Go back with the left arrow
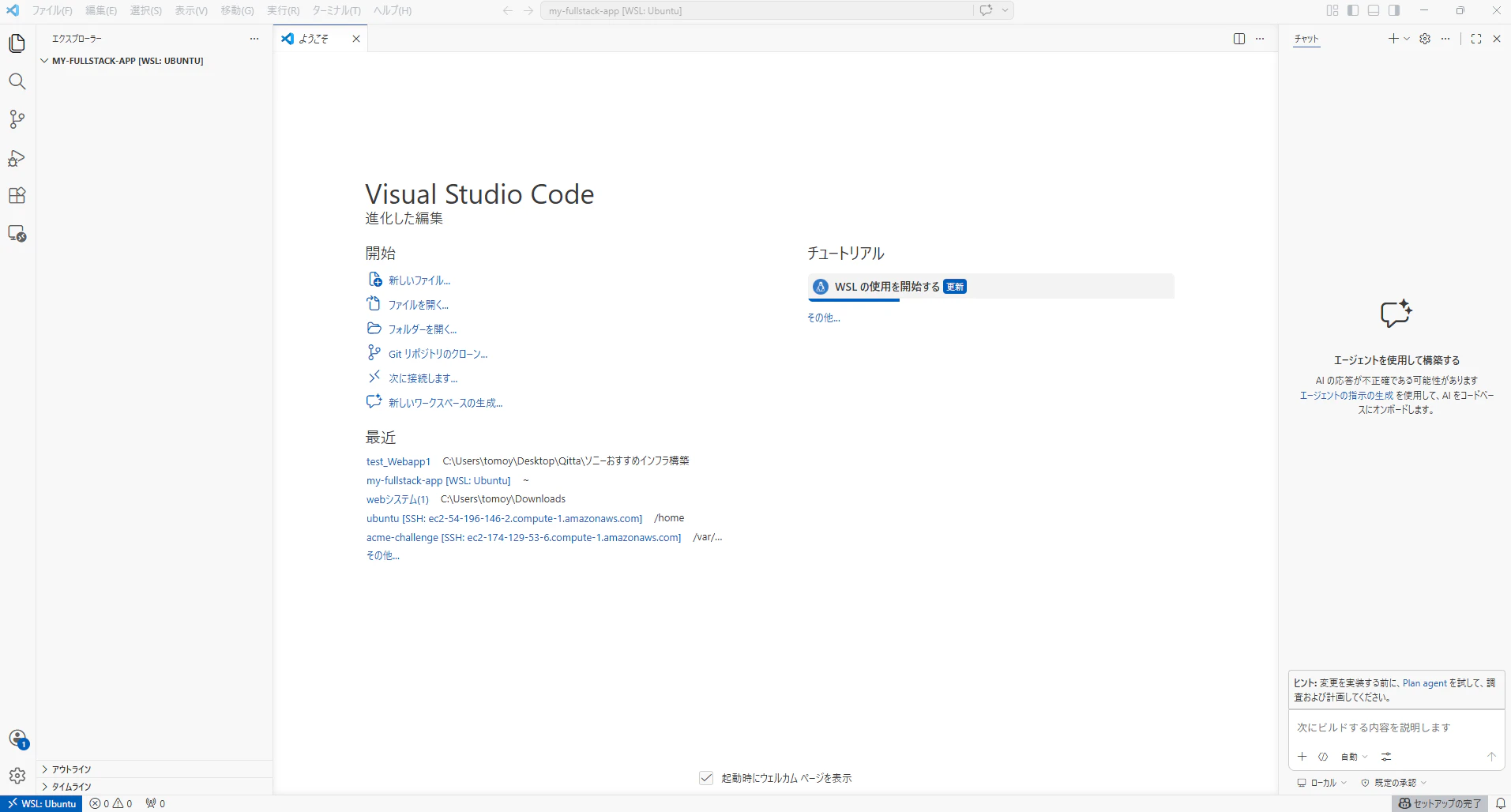 tap(508, 10)
